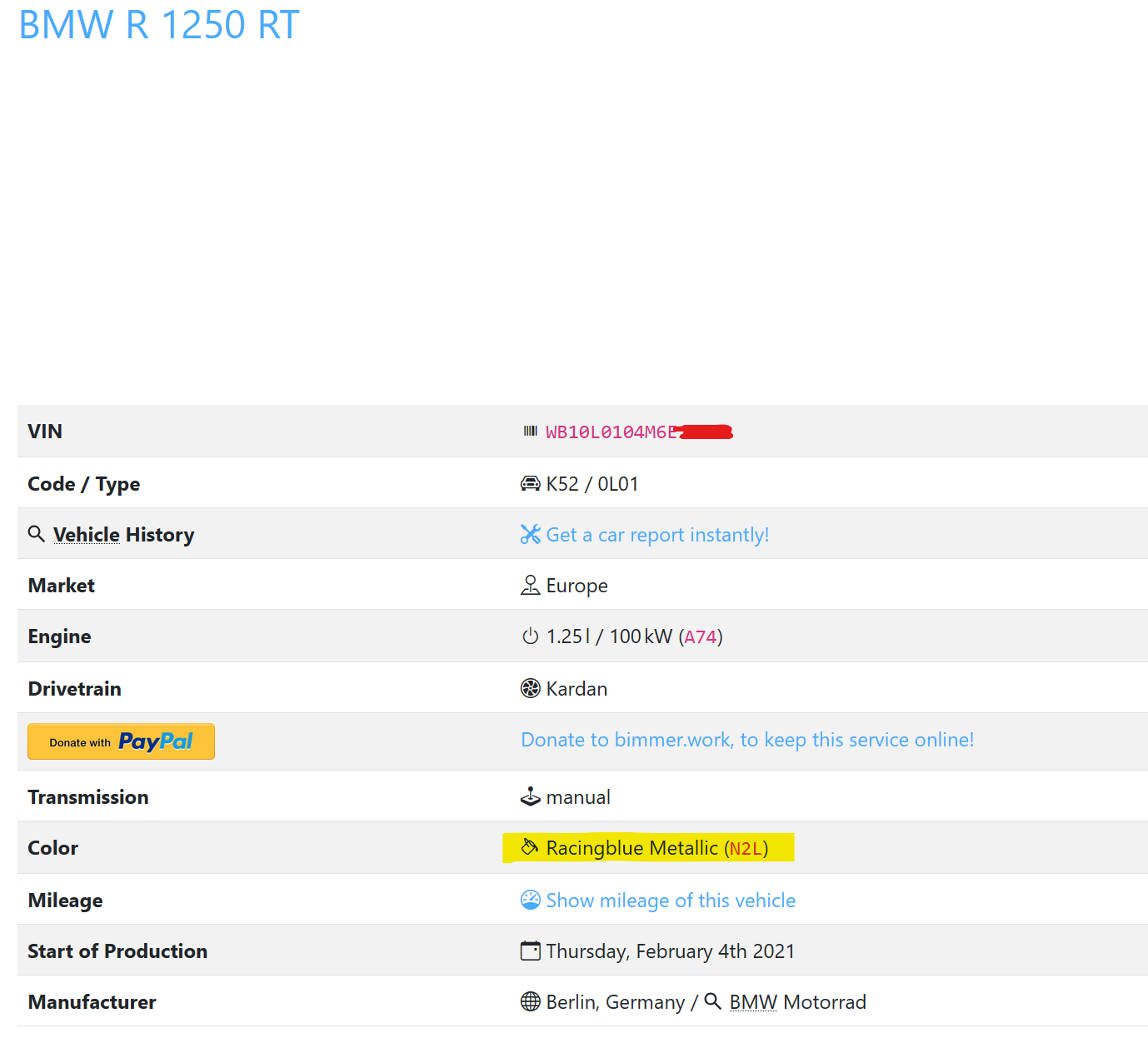Image resolution: width=1148 pixels, height=1053 pixels.
Task: Click the magnifier icon before BMW Motorrad
Action: (712, 1001)
